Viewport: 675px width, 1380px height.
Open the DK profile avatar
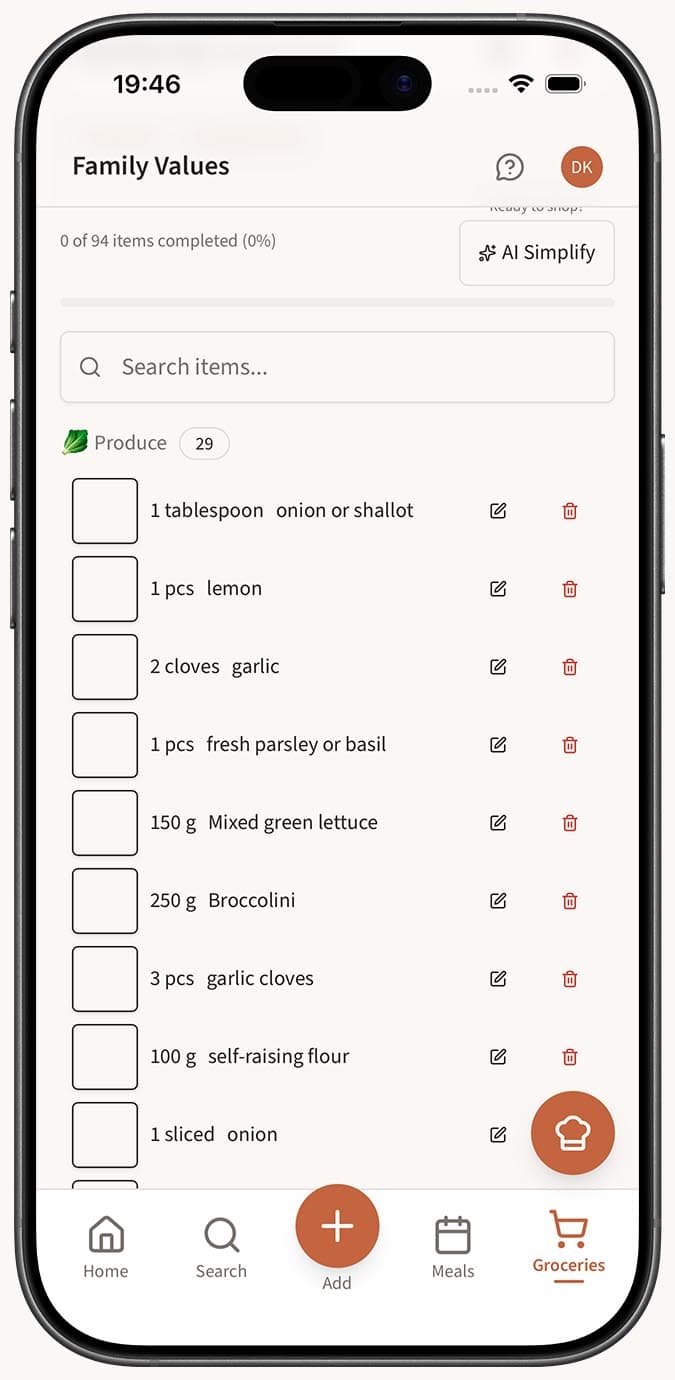pyautogui.click(x=581, y=167)
